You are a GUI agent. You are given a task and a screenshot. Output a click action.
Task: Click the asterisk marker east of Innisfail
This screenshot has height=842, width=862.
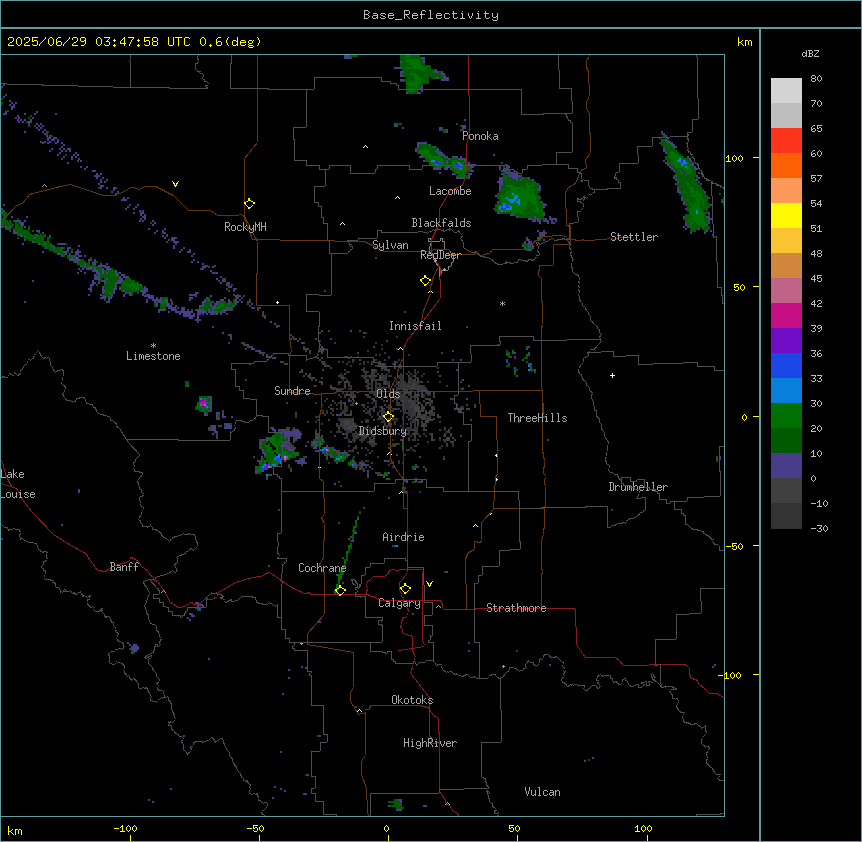tap(502, 304)
